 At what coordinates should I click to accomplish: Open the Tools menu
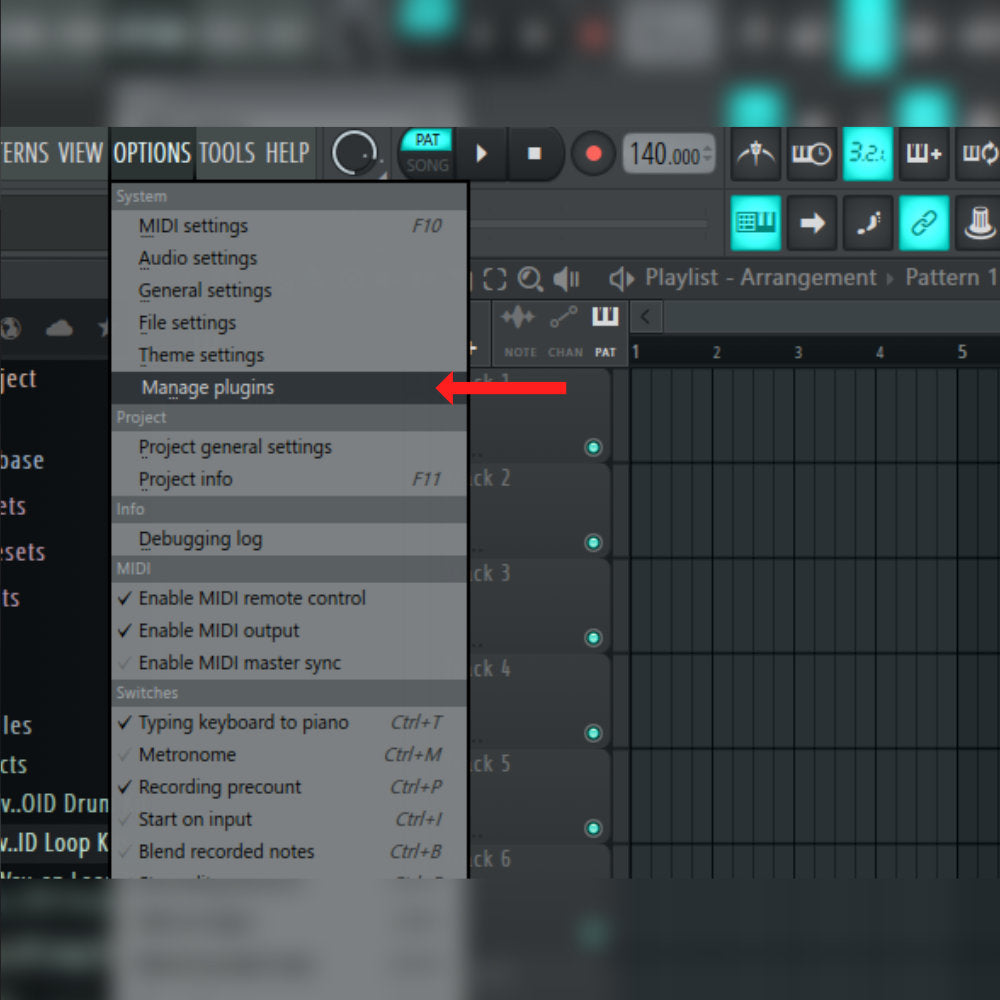point(227,153)
